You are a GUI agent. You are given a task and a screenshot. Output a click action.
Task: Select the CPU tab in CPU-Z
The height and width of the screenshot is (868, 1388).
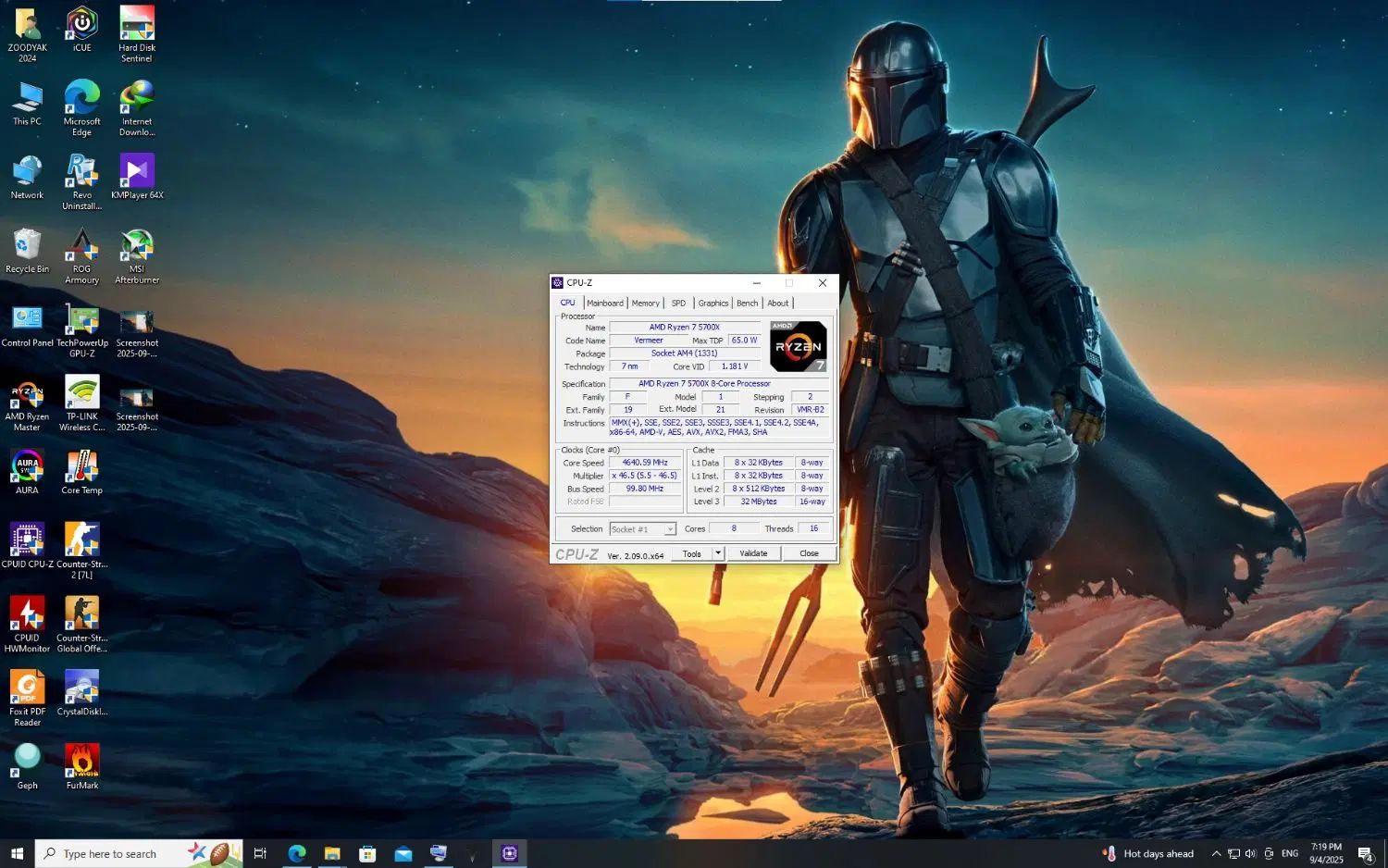(x=568, y=303)
